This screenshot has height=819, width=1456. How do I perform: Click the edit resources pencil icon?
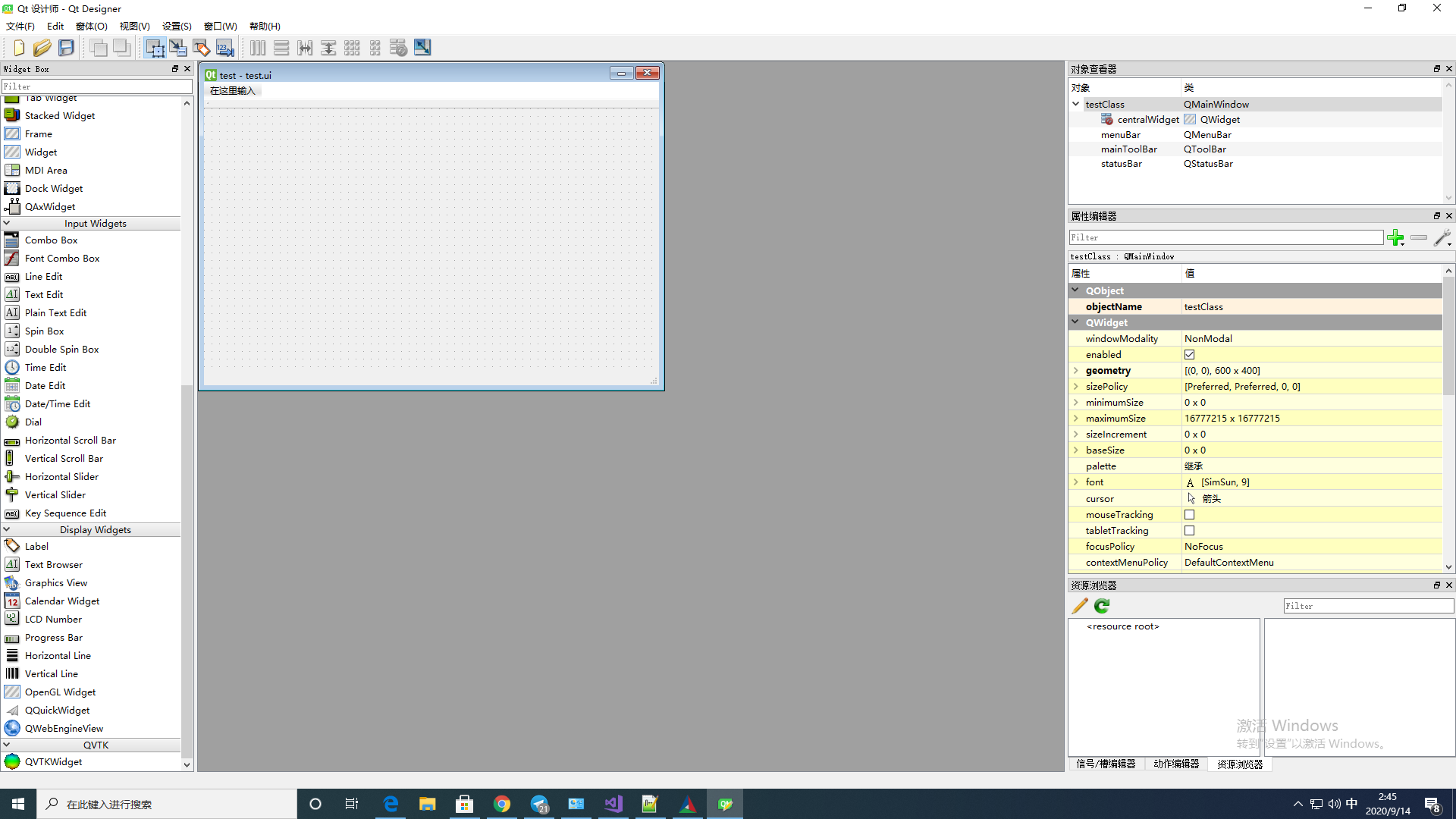(1079, 605)
